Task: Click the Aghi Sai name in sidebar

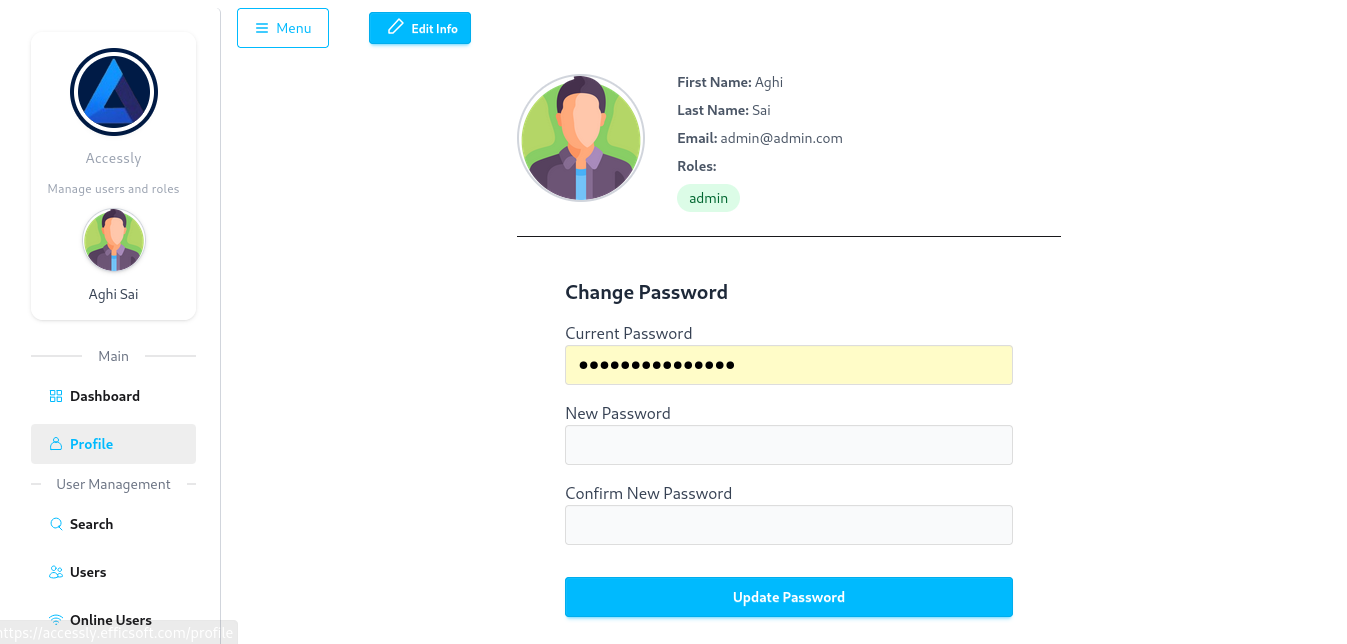Action: point(114,294)
